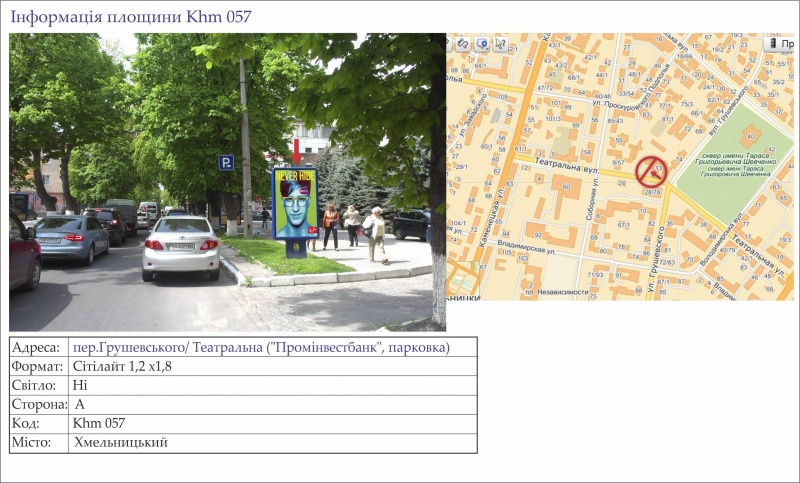Image resolution: width=800 pixels, height=483 pixels.
Task: Click the Khm 057 code cell
Action: 99,423
